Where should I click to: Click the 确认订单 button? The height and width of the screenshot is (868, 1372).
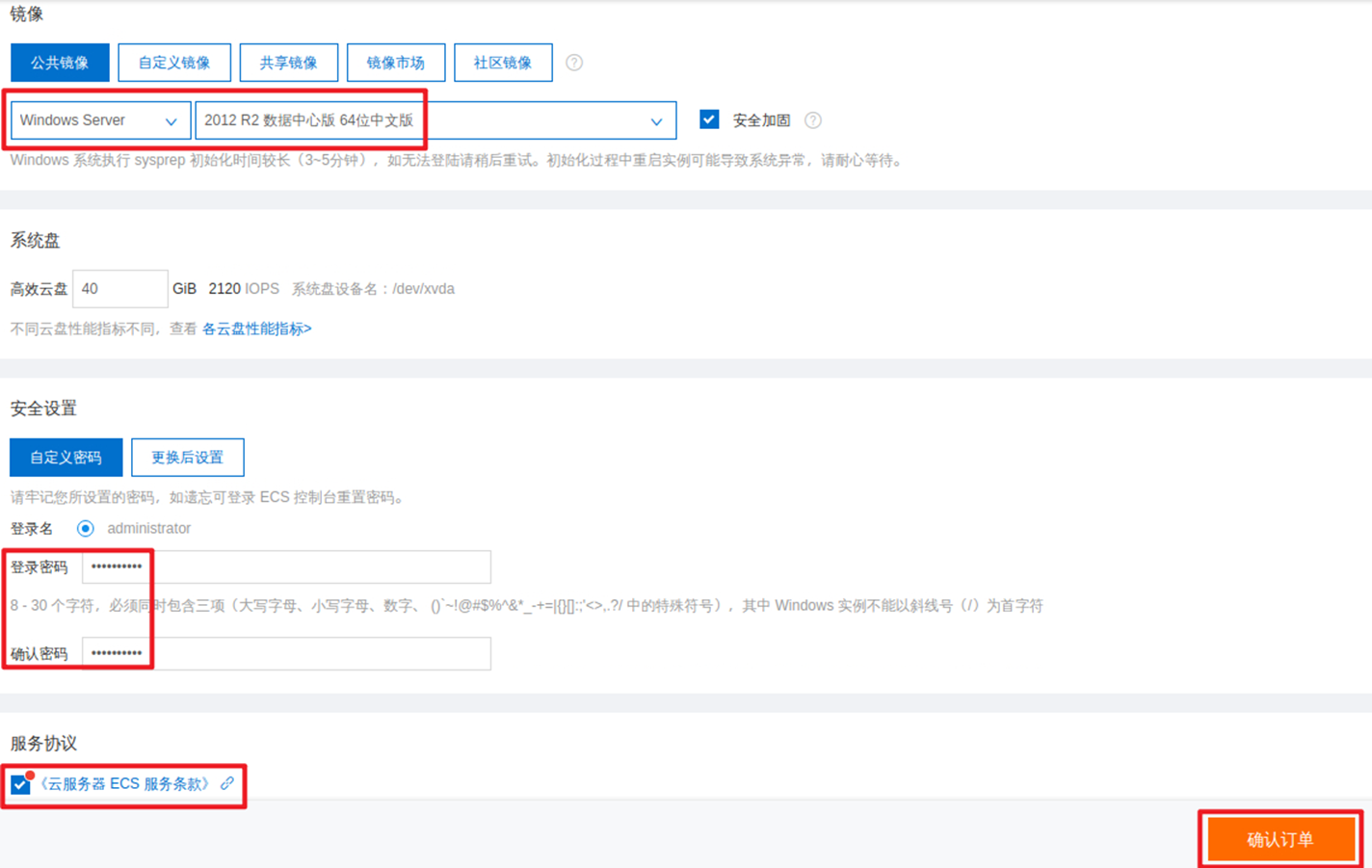(x=1280, y=839)
